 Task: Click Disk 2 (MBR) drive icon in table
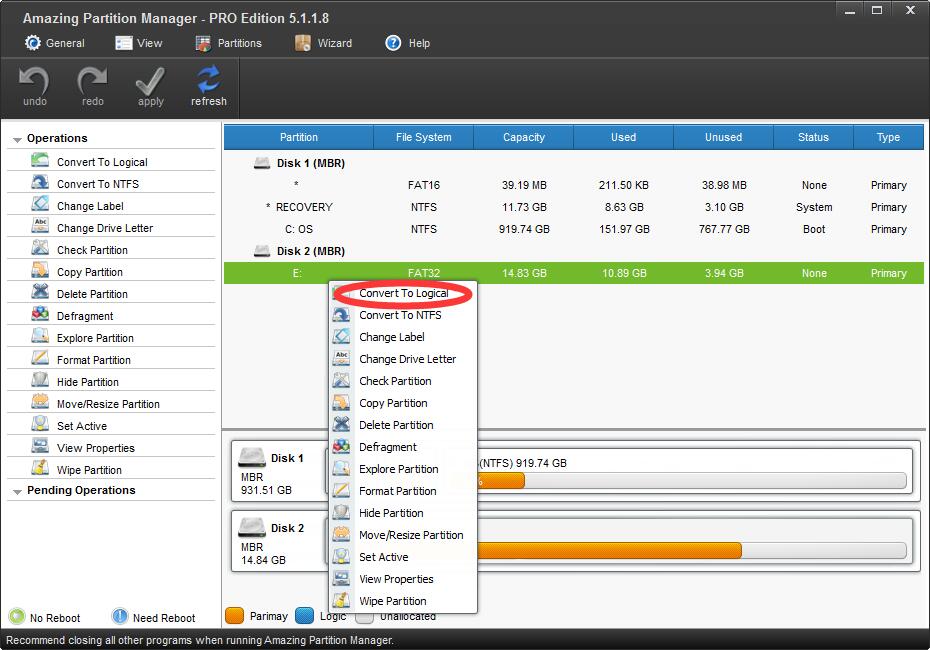click(x=262, y=250)
